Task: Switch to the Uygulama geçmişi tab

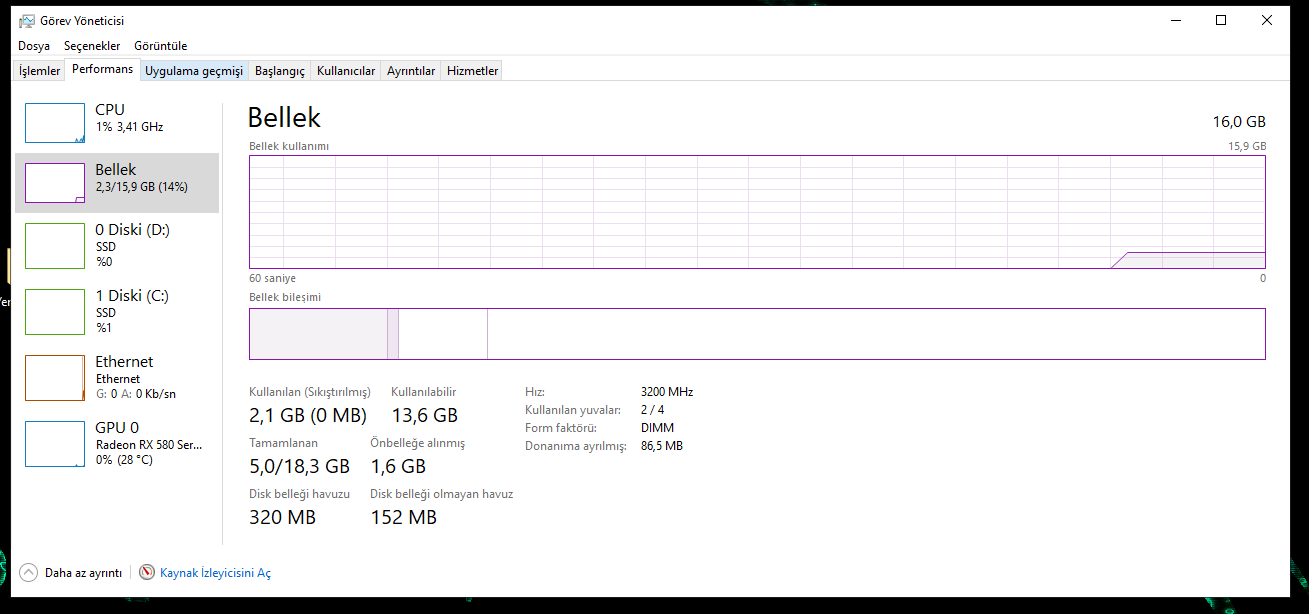Action: coord(194,71)
